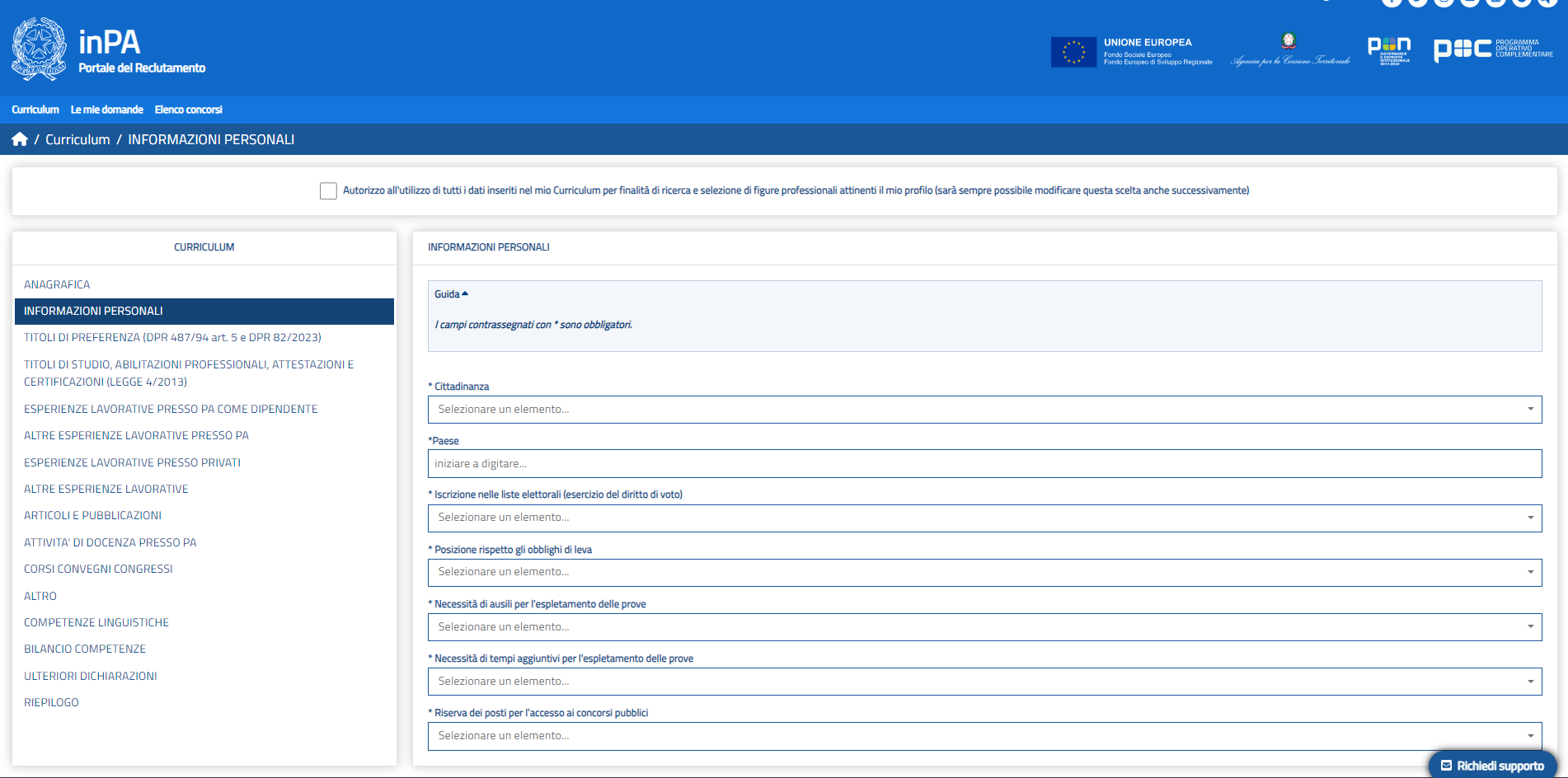1568x778 pixels.
Task: Collapse the Guida help section
Action: 451,294
